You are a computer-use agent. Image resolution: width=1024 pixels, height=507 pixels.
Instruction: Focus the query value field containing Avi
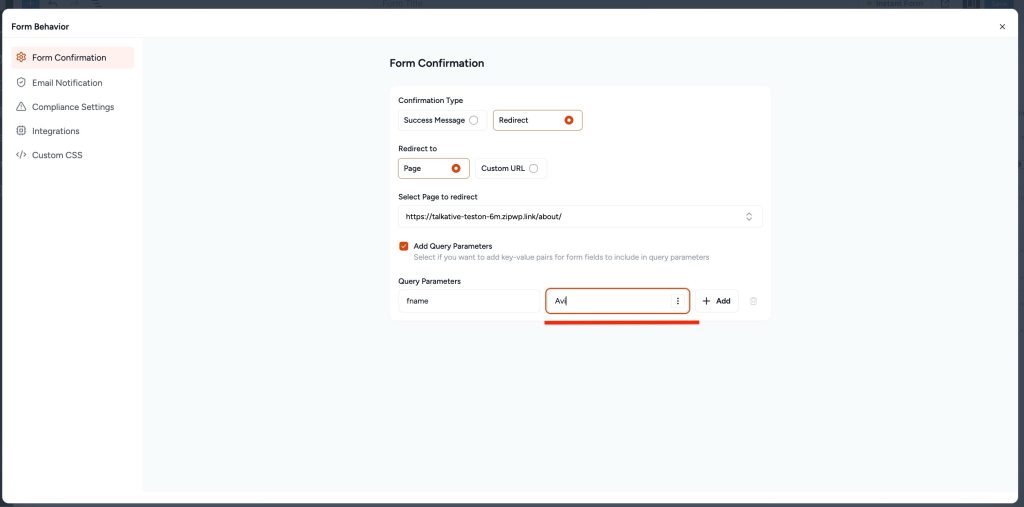pos(608,301)
